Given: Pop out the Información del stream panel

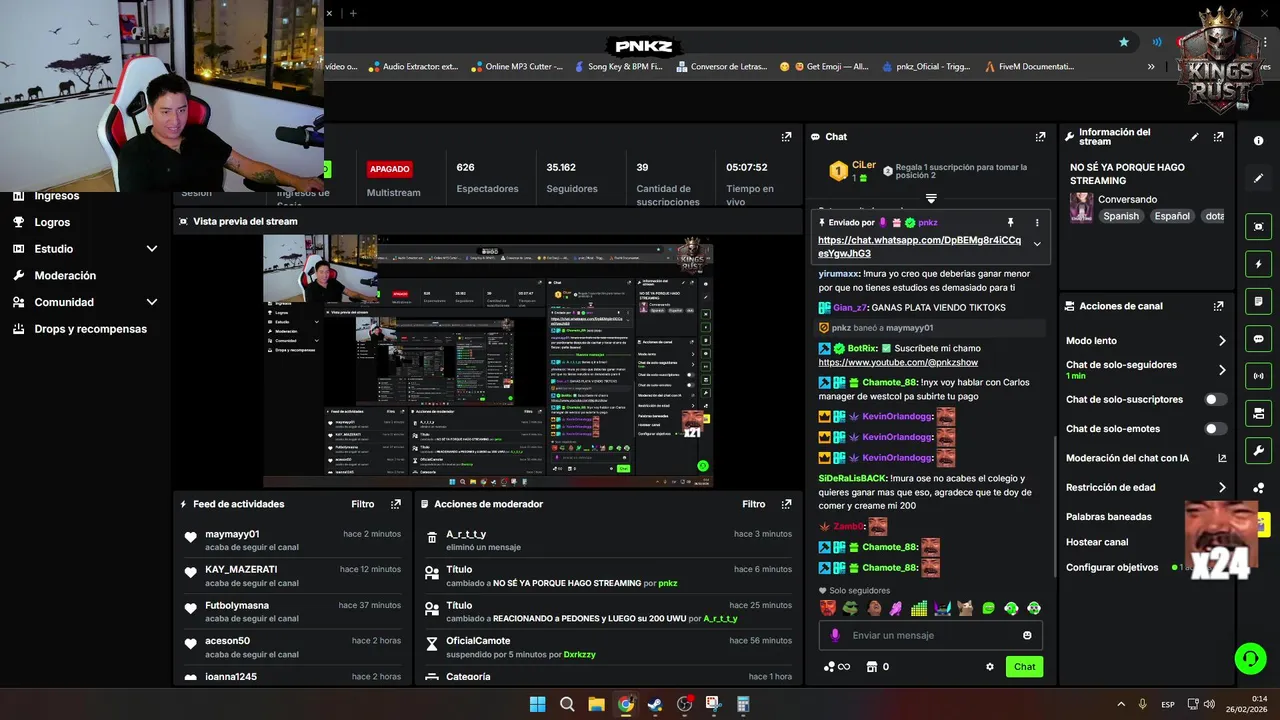Looking at the screenshot, I should click(x=1218, y=137).
